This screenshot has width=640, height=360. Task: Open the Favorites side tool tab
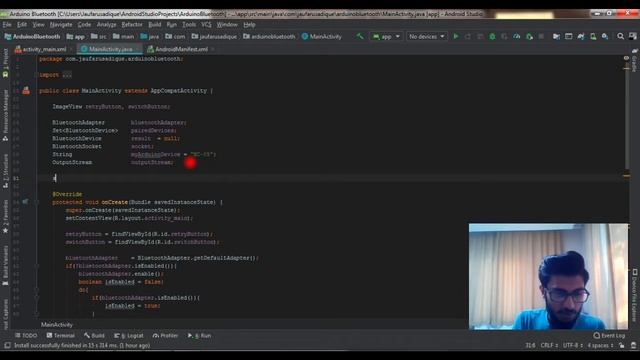[5, 216]
